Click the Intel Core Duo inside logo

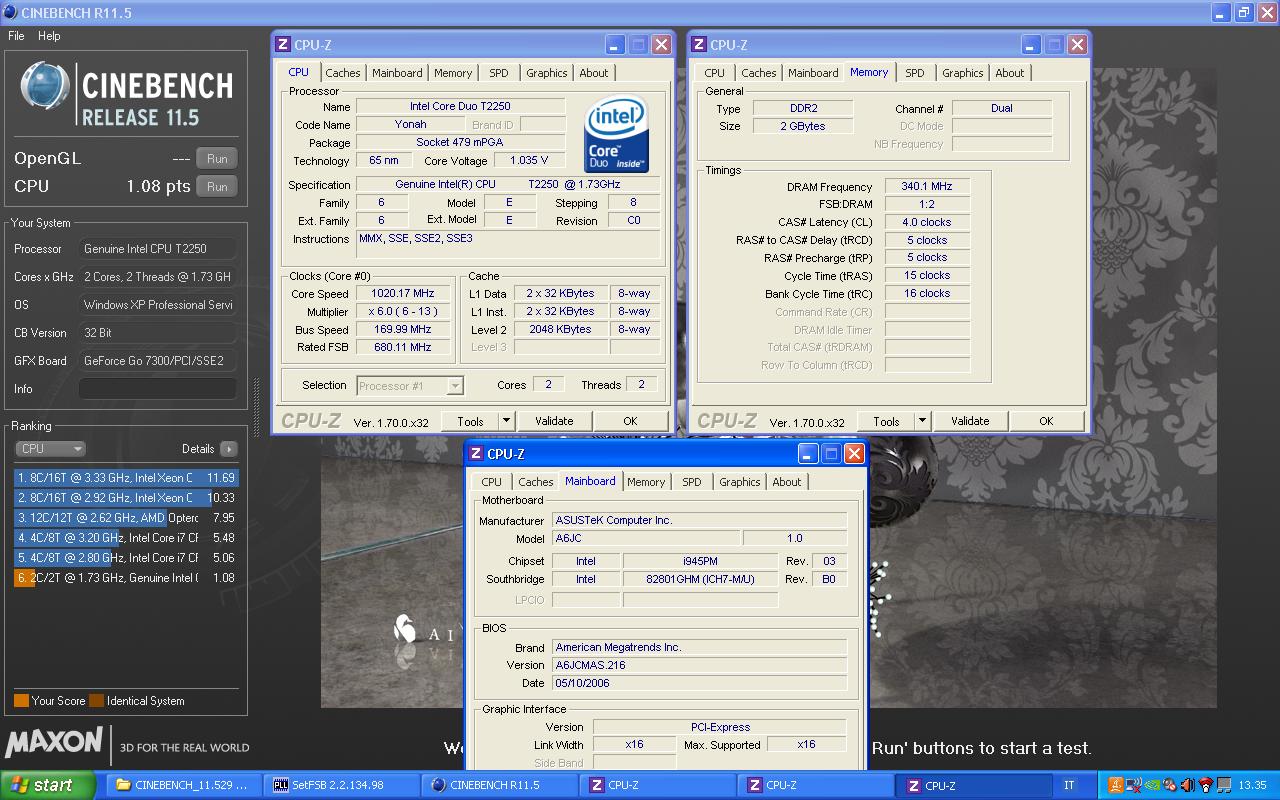[x=617, y=134]
